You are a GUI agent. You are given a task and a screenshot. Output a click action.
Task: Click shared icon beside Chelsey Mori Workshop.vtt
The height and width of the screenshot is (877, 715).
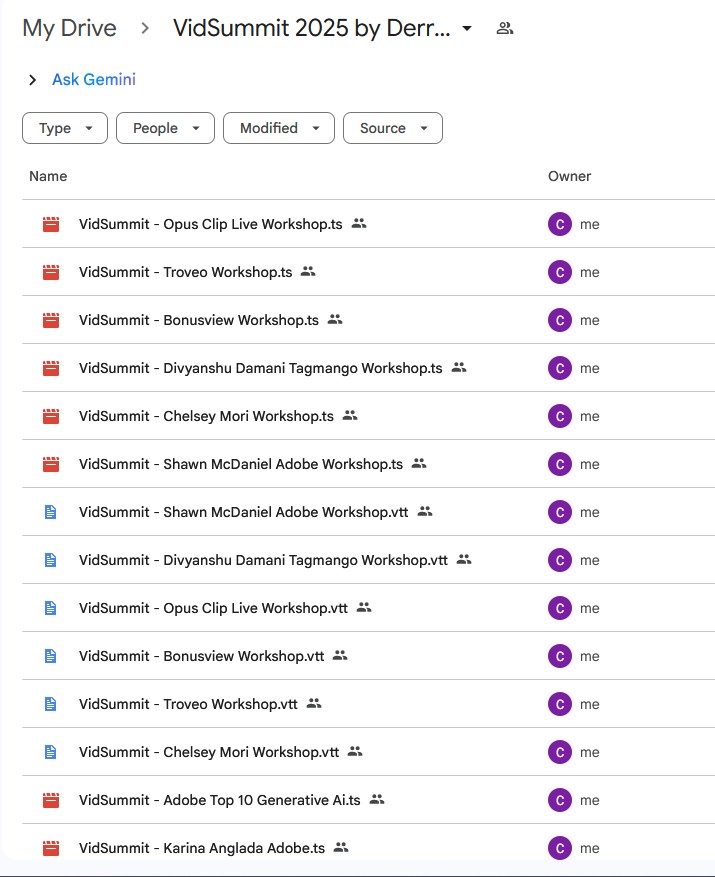[355, 752]
